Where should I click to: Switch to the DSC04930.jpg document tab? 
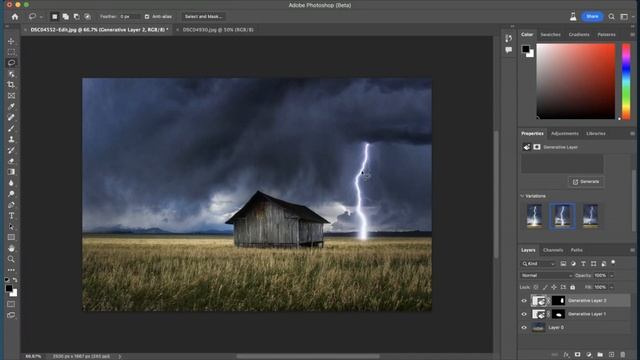[218, 30]
